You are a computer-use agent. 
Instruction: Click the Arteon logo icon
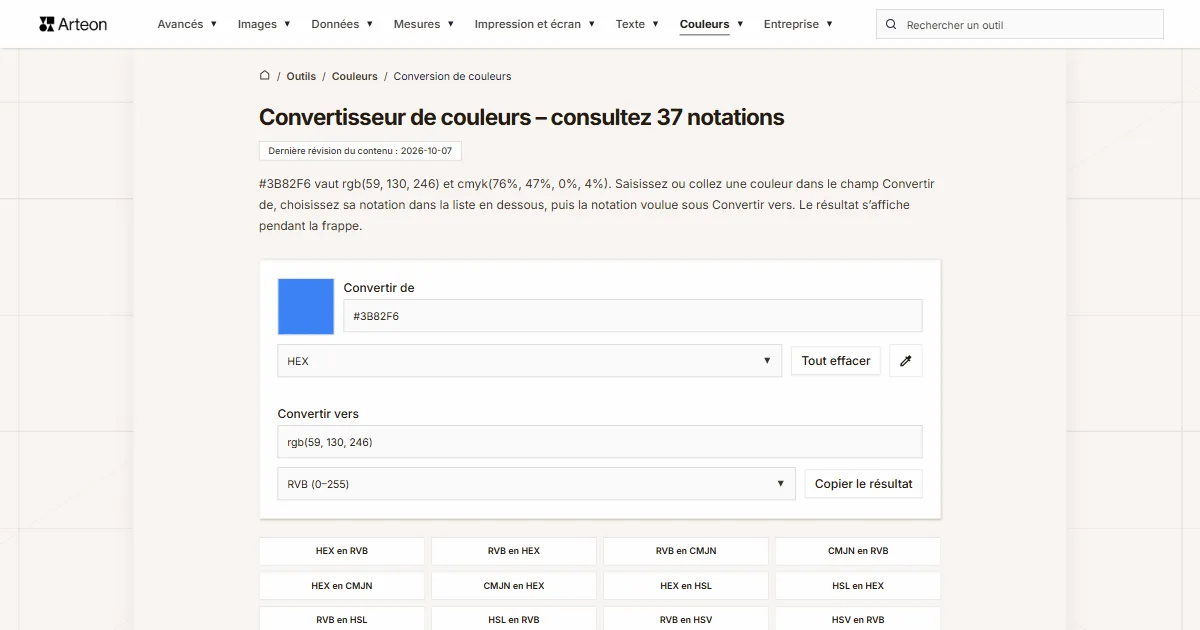tap(47, 24)
